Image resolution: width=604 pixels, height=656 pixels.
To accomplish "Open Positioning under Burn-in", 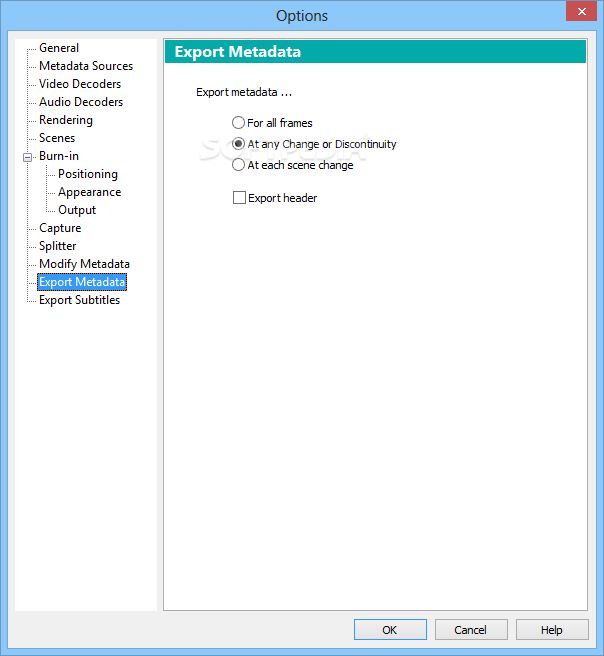I will pyautogui.click(x=88, y=174).
